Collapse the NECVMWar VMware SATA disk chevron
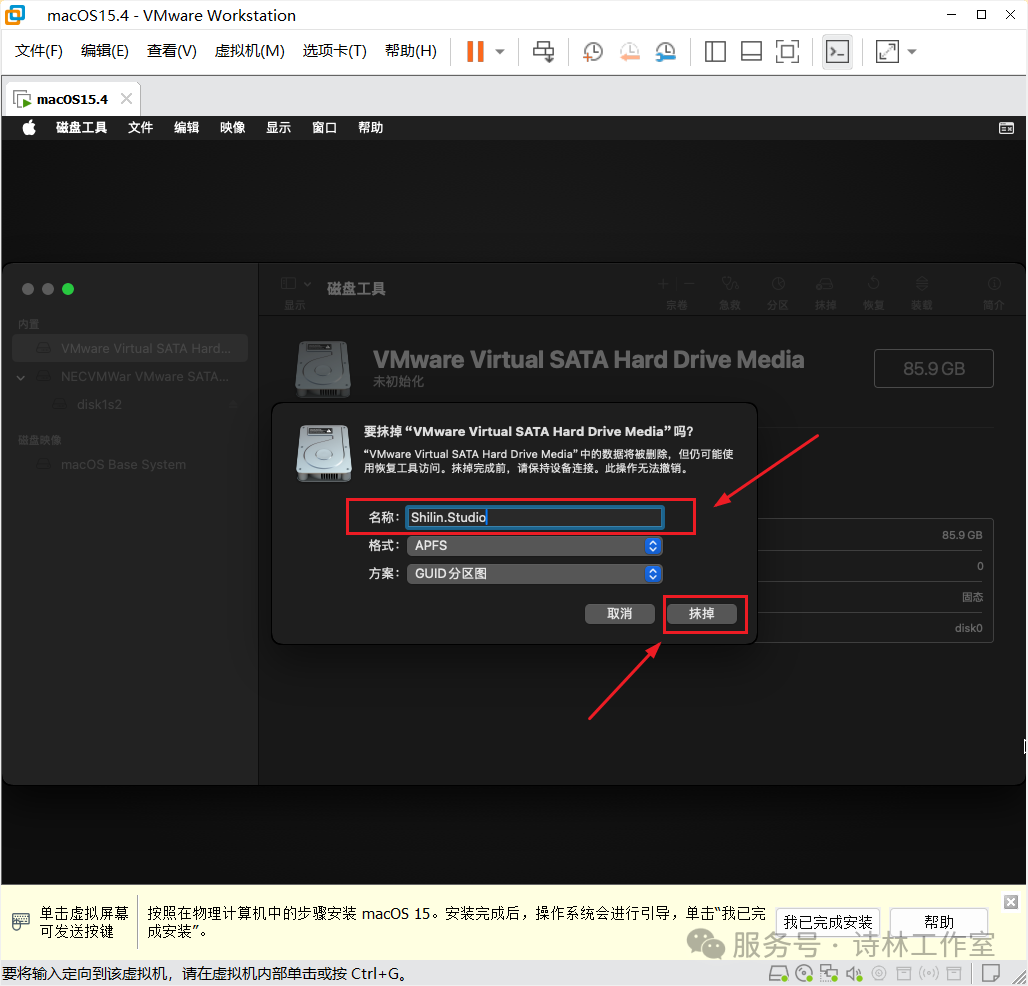 (21, 378)
